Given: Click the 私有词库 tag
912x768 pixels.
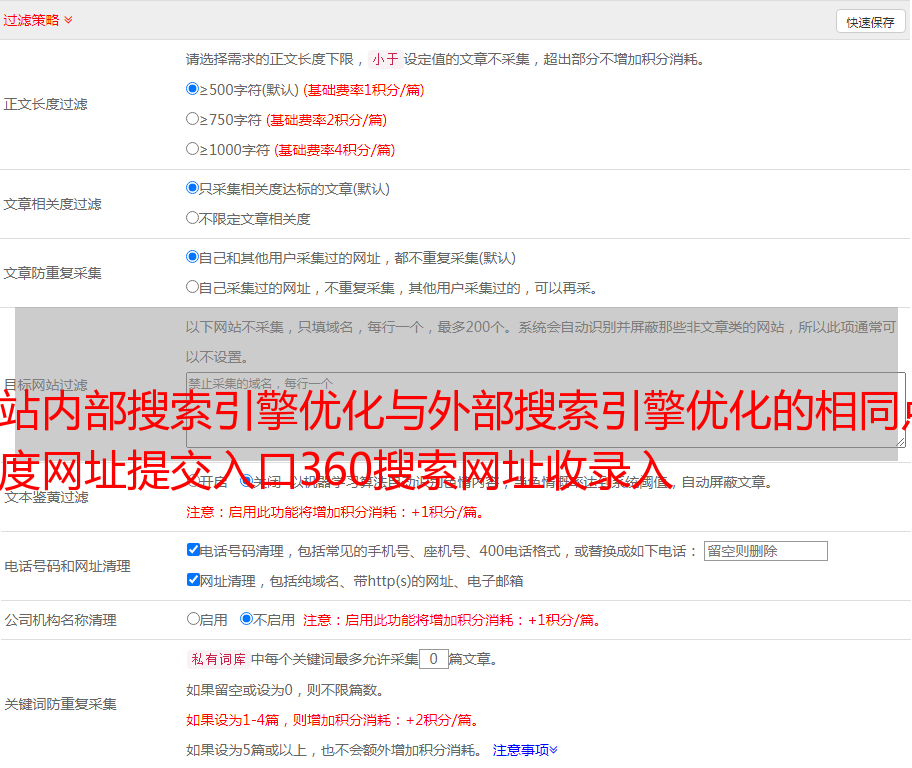Looking at the screenshot, I should [216, 659].
